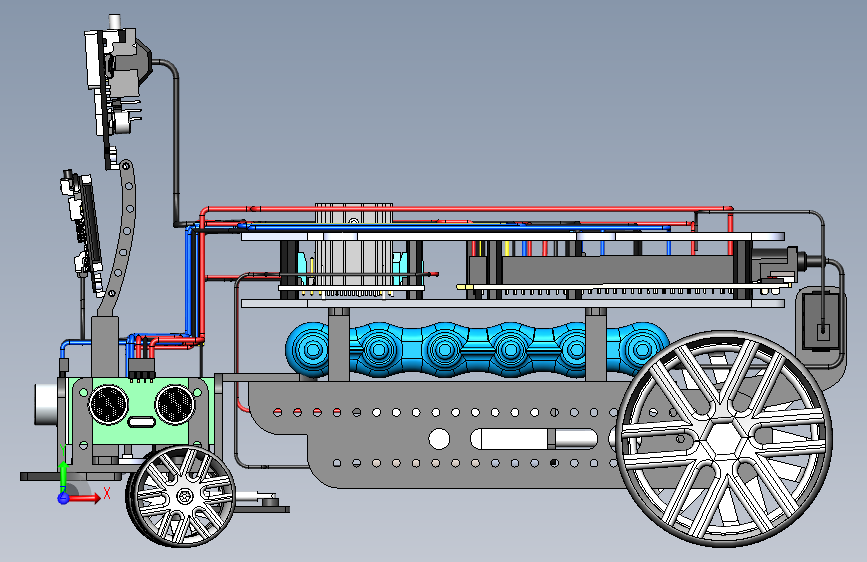Click the oval slot on green board

[x=142, y=423]
